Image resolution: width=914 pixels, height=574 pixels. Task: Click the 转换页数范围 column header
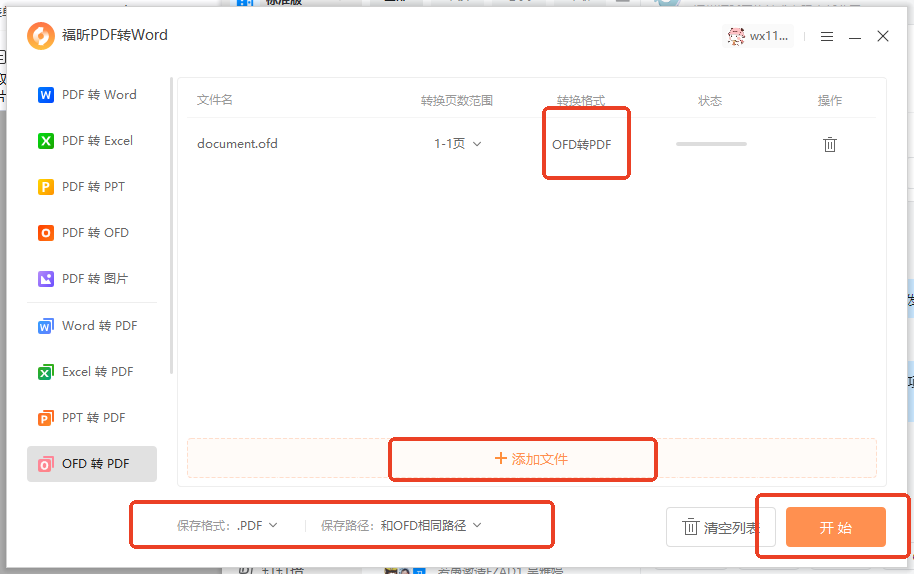click(x=457, y=100)
